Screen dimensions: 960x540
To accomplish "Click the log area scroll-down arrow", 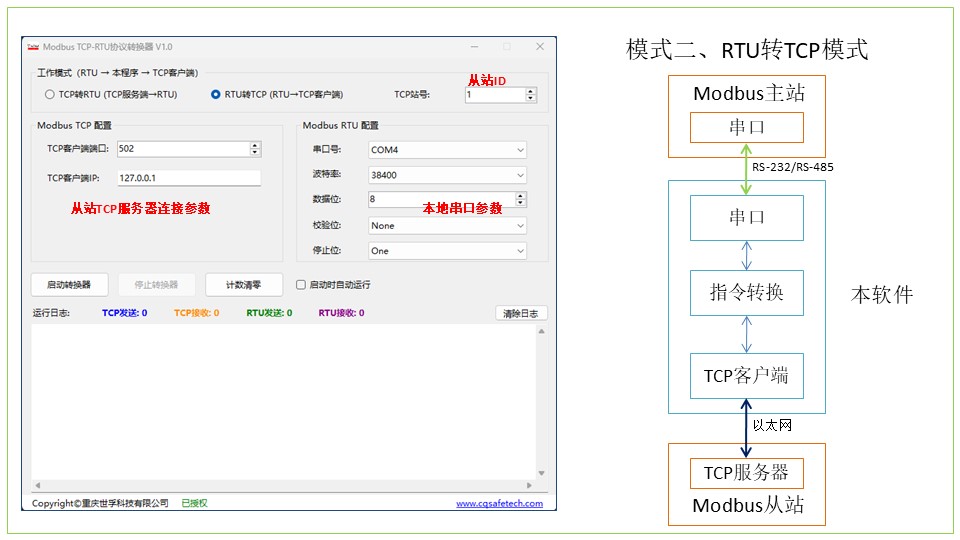I will pos(542,473).
